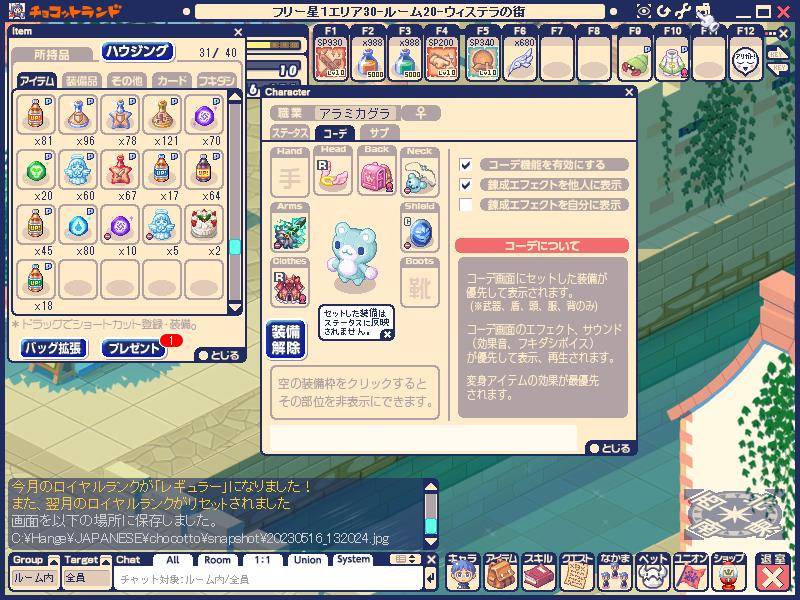
Task: Select the red star bottle x67
Action: [x=119, y=169]
